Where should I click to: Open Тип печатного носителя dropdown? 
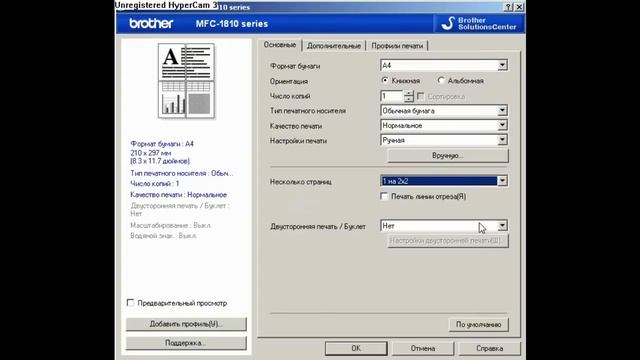tap(444, 111)
